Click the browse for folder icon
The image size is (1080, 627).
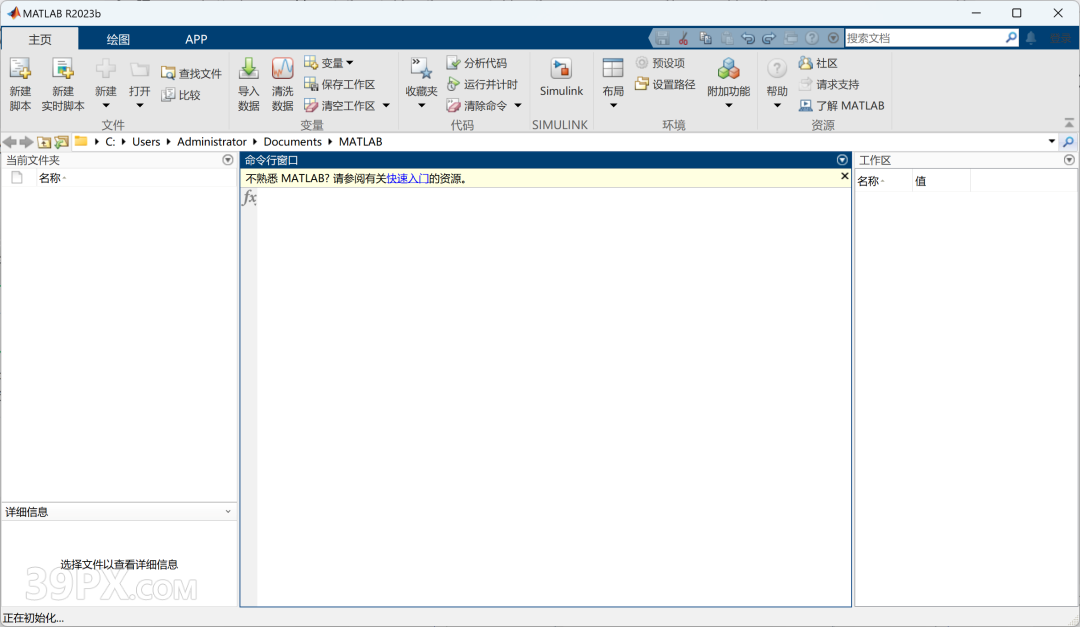[x=61, y=142]
